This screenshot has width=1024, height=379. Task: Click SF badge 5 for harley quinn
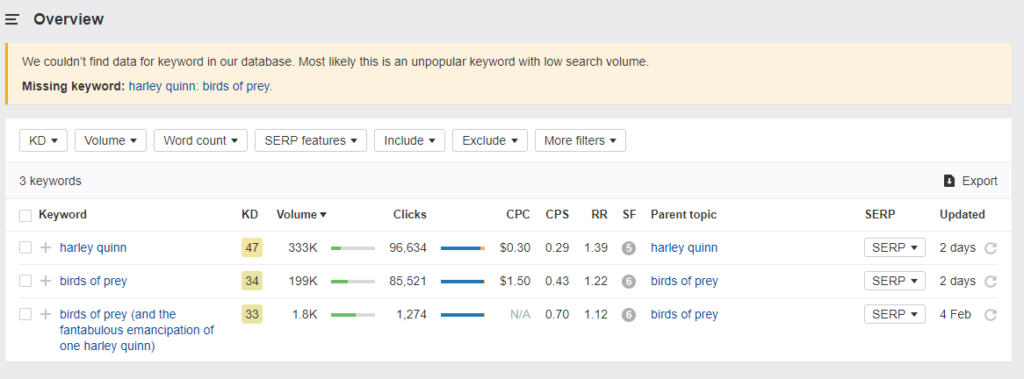coord(629,248)
